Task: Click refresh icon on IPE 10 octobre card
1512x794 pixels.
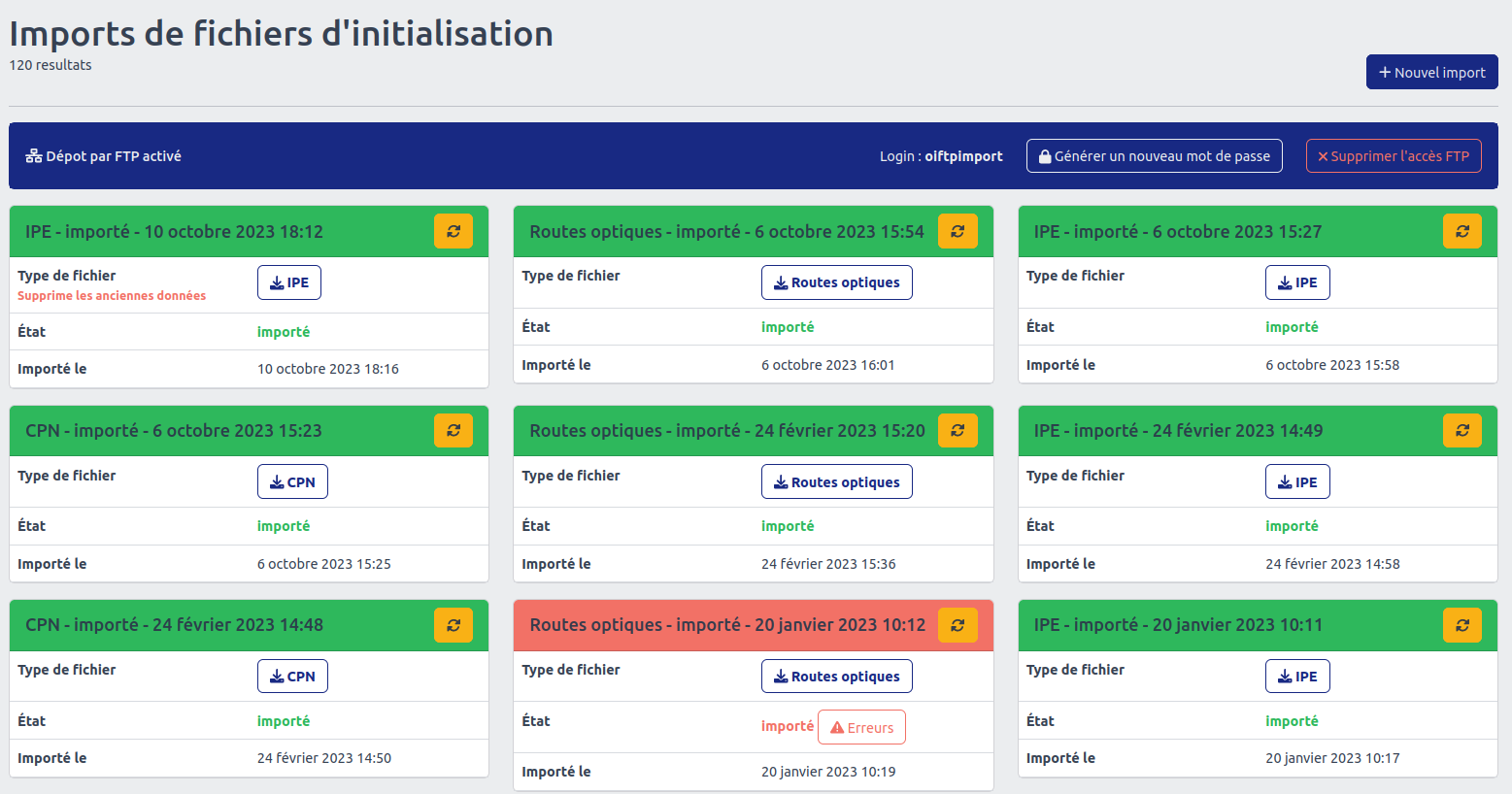Action: [x=453, y=231]
